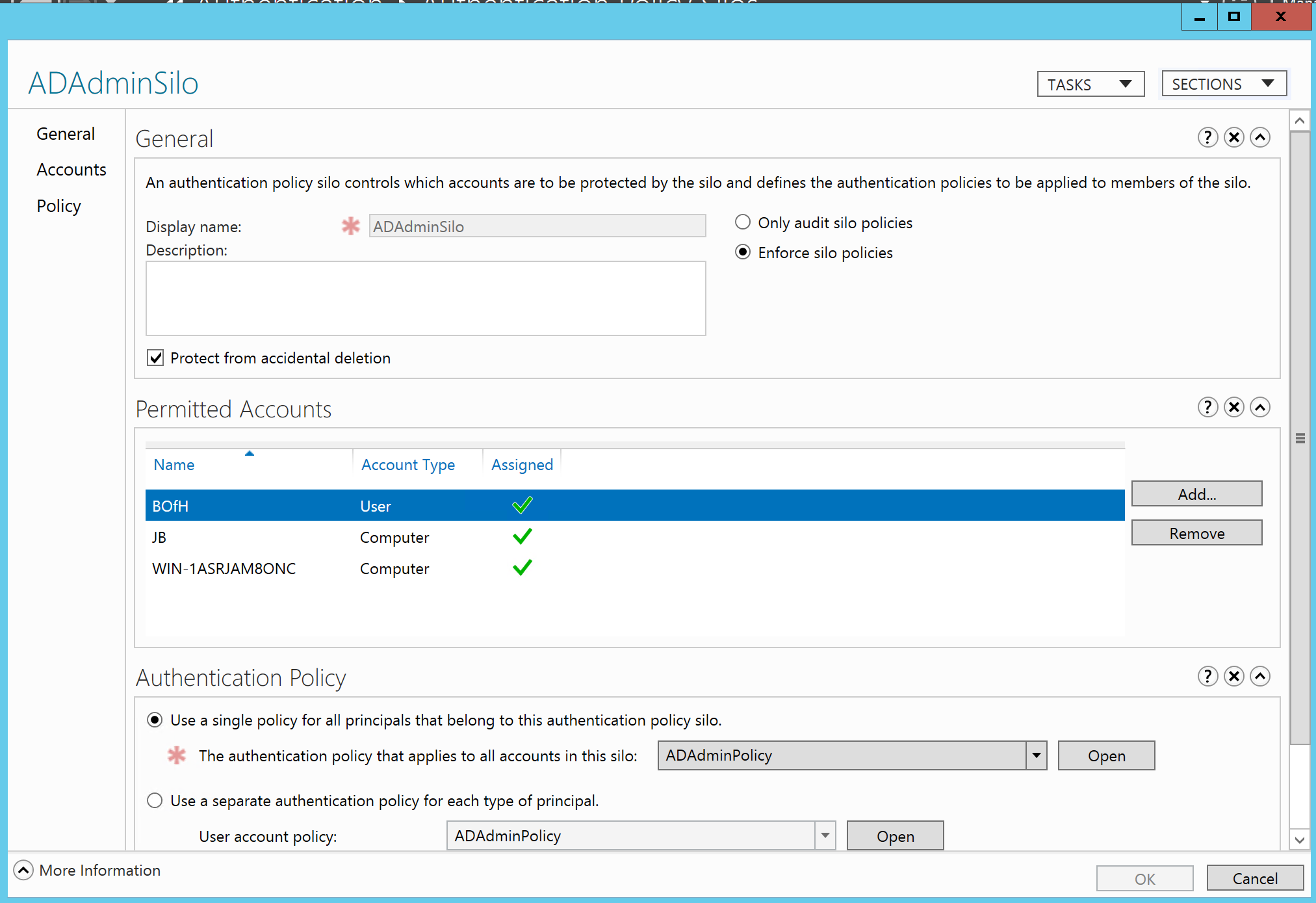Collapse the Permitted Accounts section
Viewport: 1316px width, 903px height.
pyautogui.click(x=1259, y=407)
